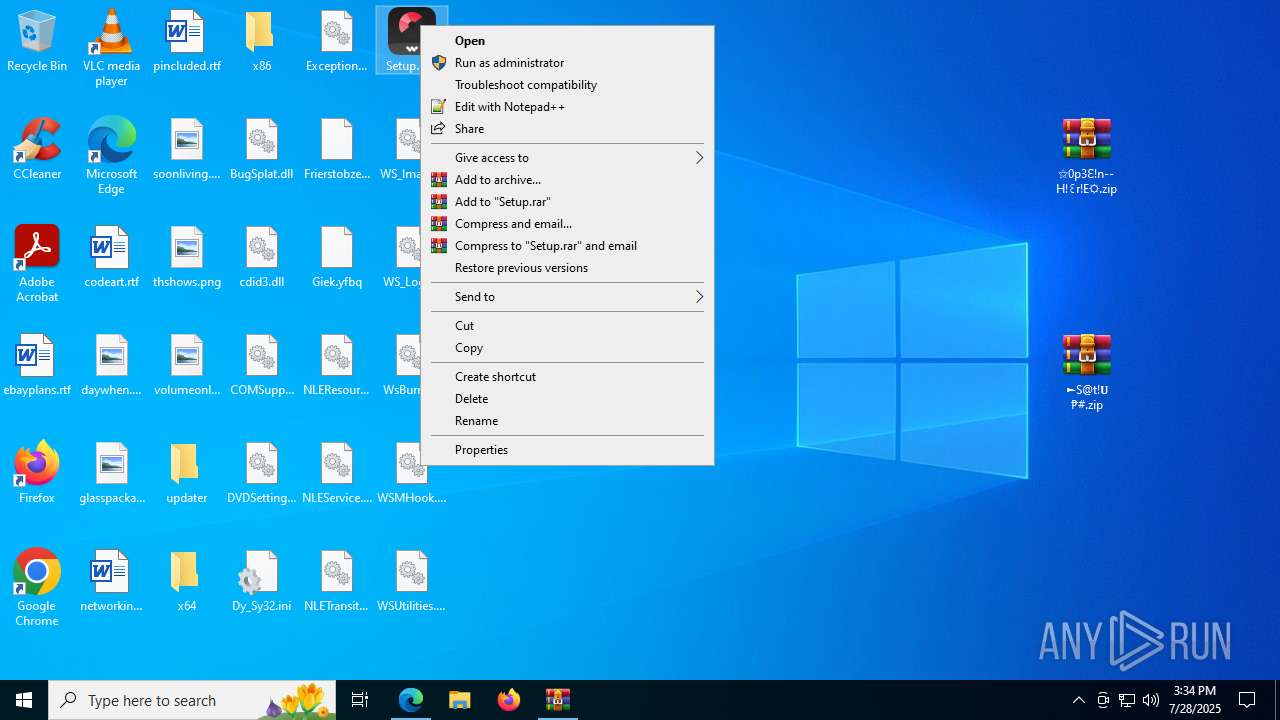Image resolution: width=1280 pixels, height=720 pixels.
Task: Click the Windows Start button
Action: click(x=24, y=700)
